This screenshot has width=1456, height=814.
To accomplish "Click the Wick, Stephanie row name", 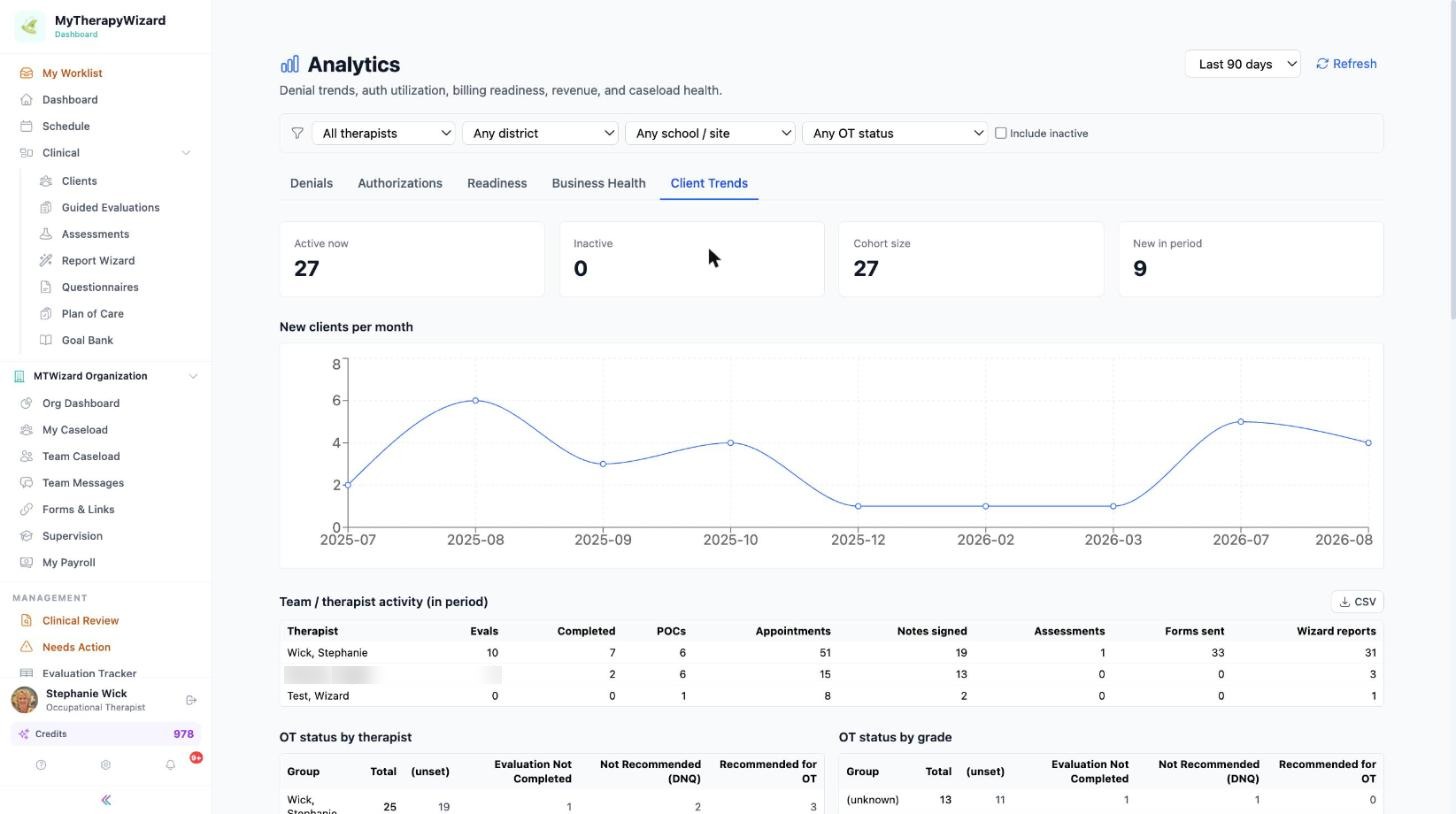I will pos(327,653).
